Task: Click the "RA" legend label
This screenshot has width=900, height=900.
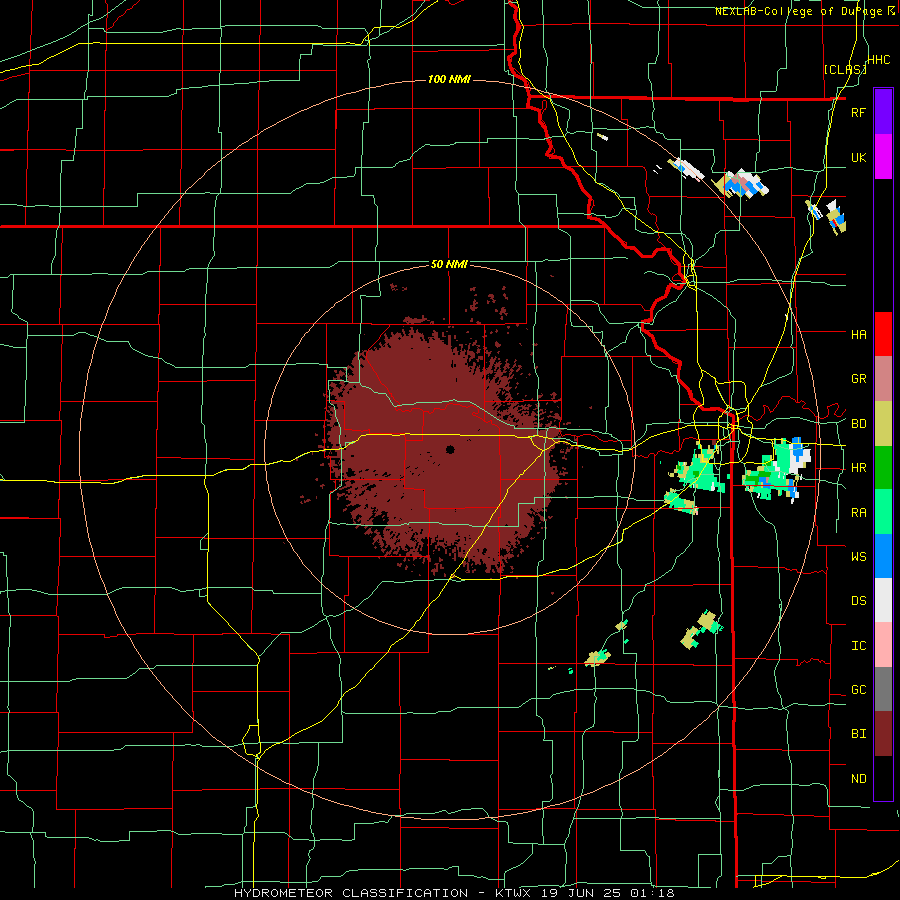Action: click(858, 513)
